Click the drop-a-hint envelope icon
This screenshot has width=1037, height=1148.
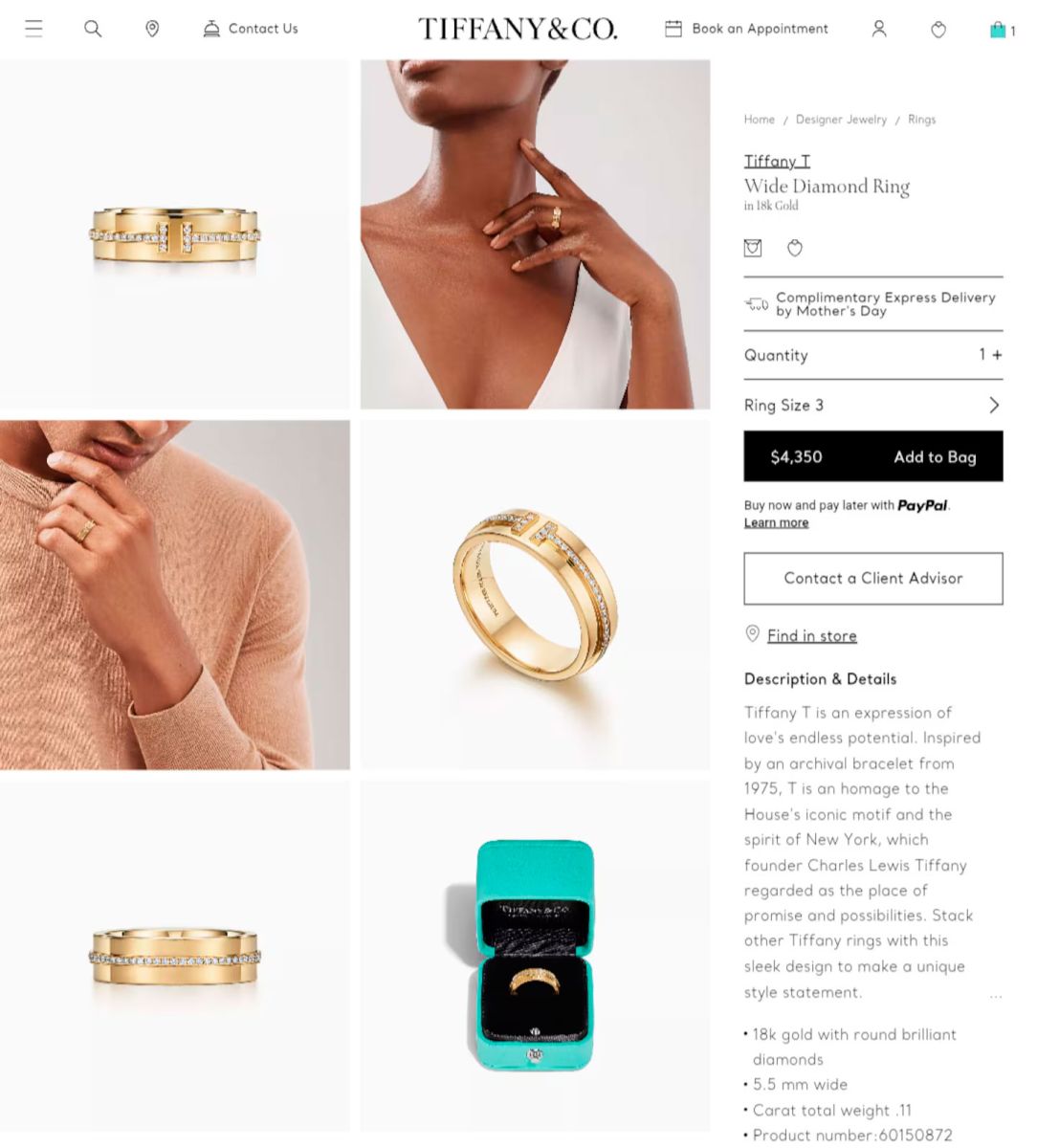[754, 248]
